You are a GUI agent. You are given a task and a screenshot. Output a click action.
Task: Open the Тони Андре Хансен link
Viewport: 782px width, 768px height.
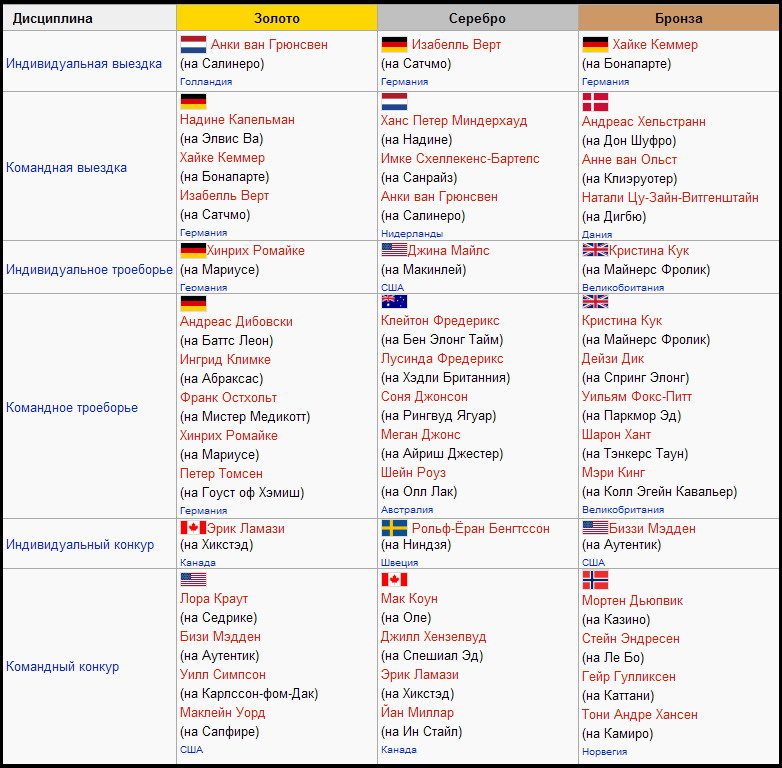tap(640, 715)
